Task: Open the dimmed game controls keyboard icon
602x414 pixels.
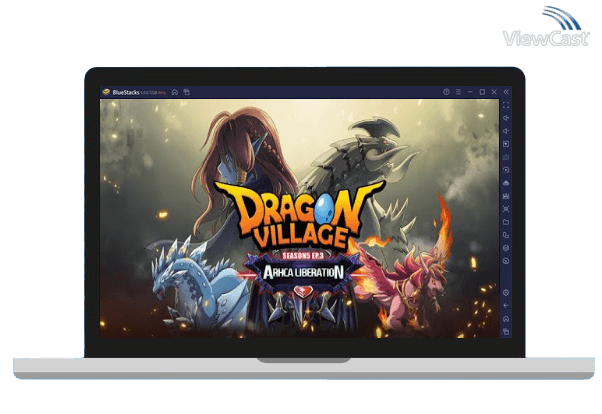Action: [506, 157]
